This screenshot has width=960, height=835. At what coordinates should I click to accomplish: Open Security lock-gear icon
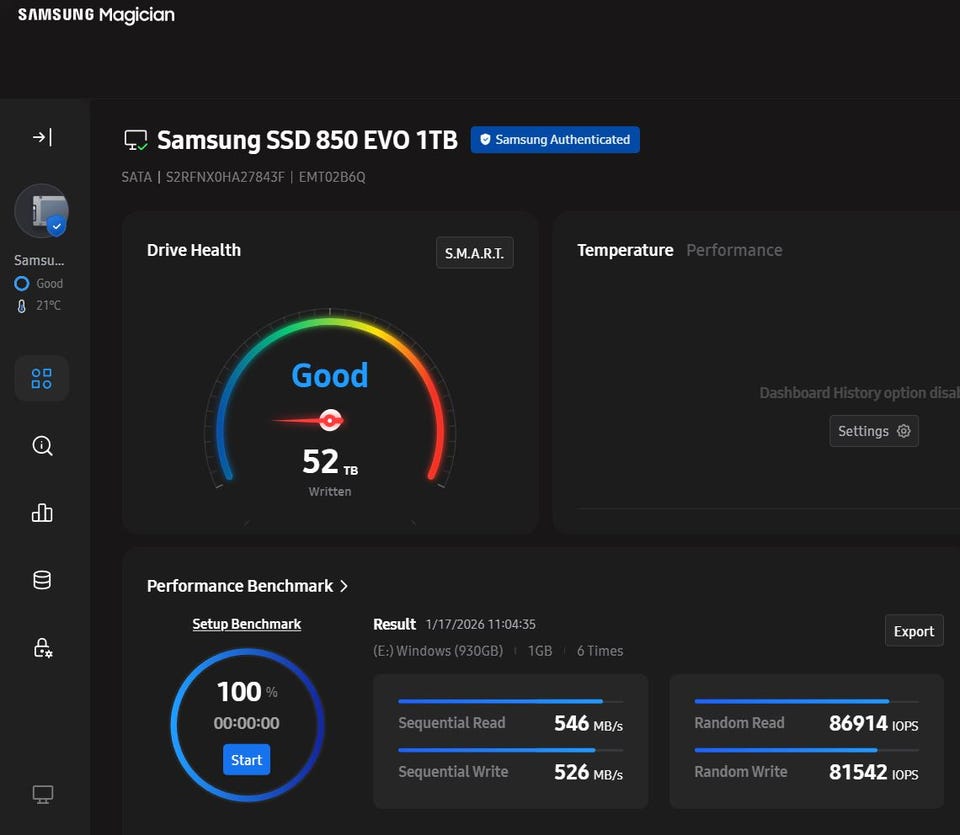(x=42, y=648)
